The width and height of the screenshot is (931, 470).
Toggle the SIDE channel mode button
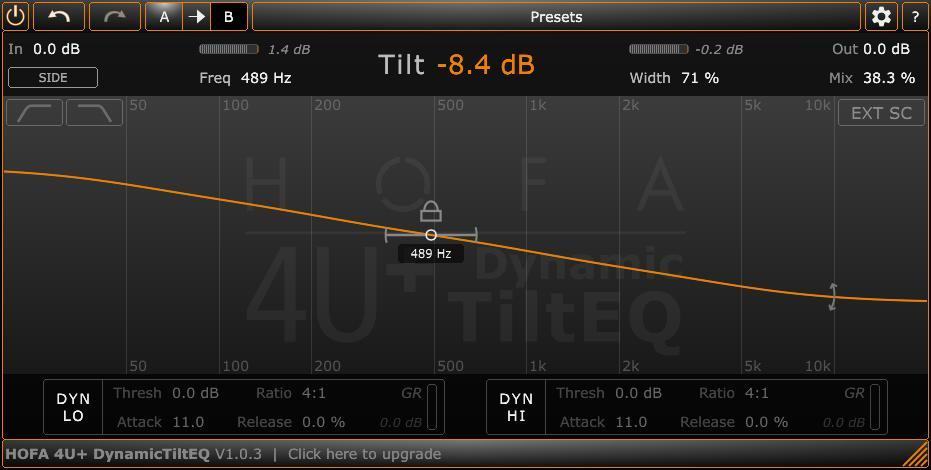point(53,78)
